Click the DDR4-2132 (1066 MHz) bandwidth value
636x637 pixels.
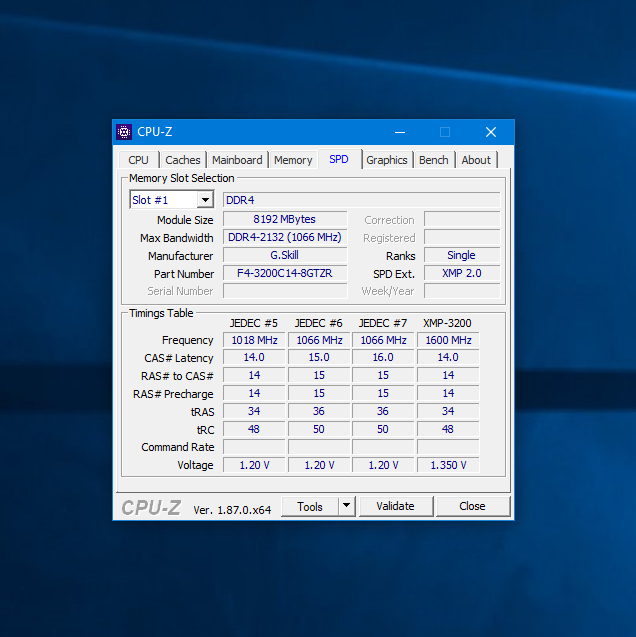285,237
